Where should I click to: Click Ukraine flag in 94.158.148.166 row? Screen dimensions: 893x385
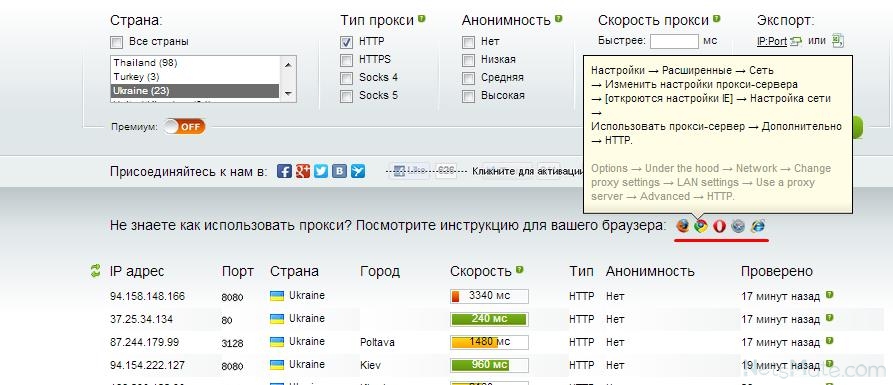pyautogui.click(x=277, y=296)
